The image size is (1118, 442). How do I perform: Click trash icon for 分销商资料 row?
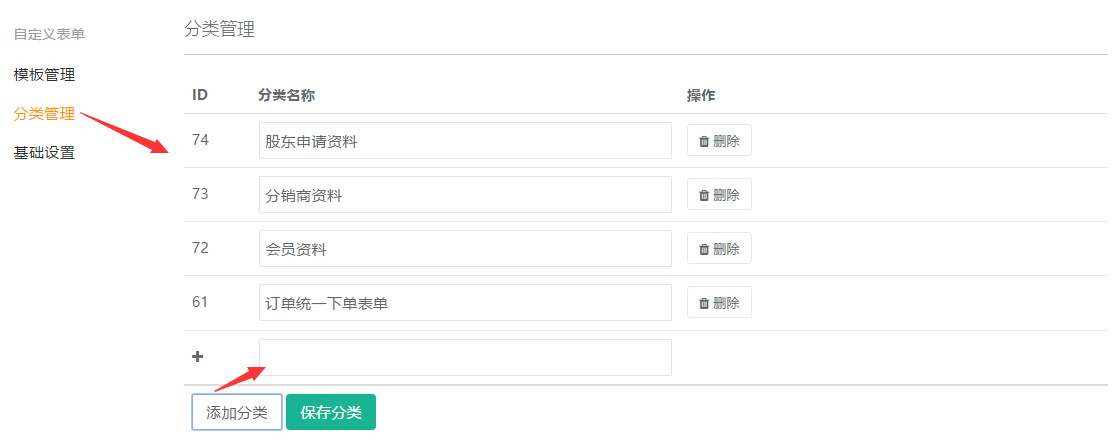704,195
